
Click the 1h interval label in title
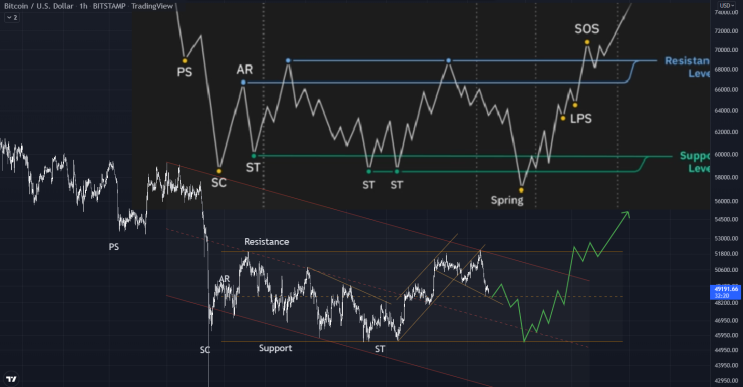tap(83, 6)
